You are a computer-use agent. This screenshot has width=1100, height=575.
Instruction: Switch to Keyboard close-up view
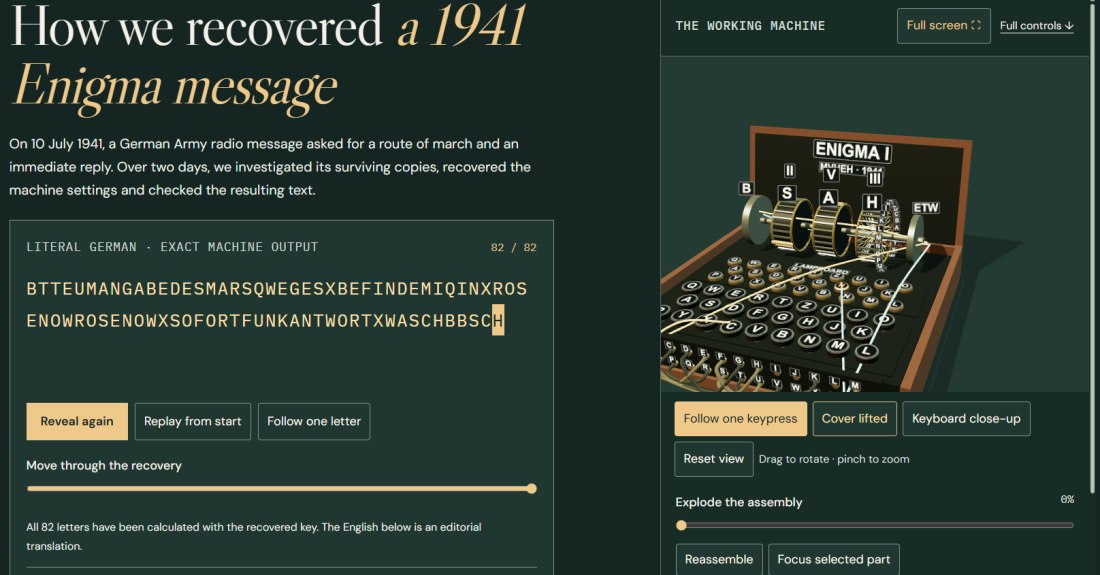[x=966, y=419]
